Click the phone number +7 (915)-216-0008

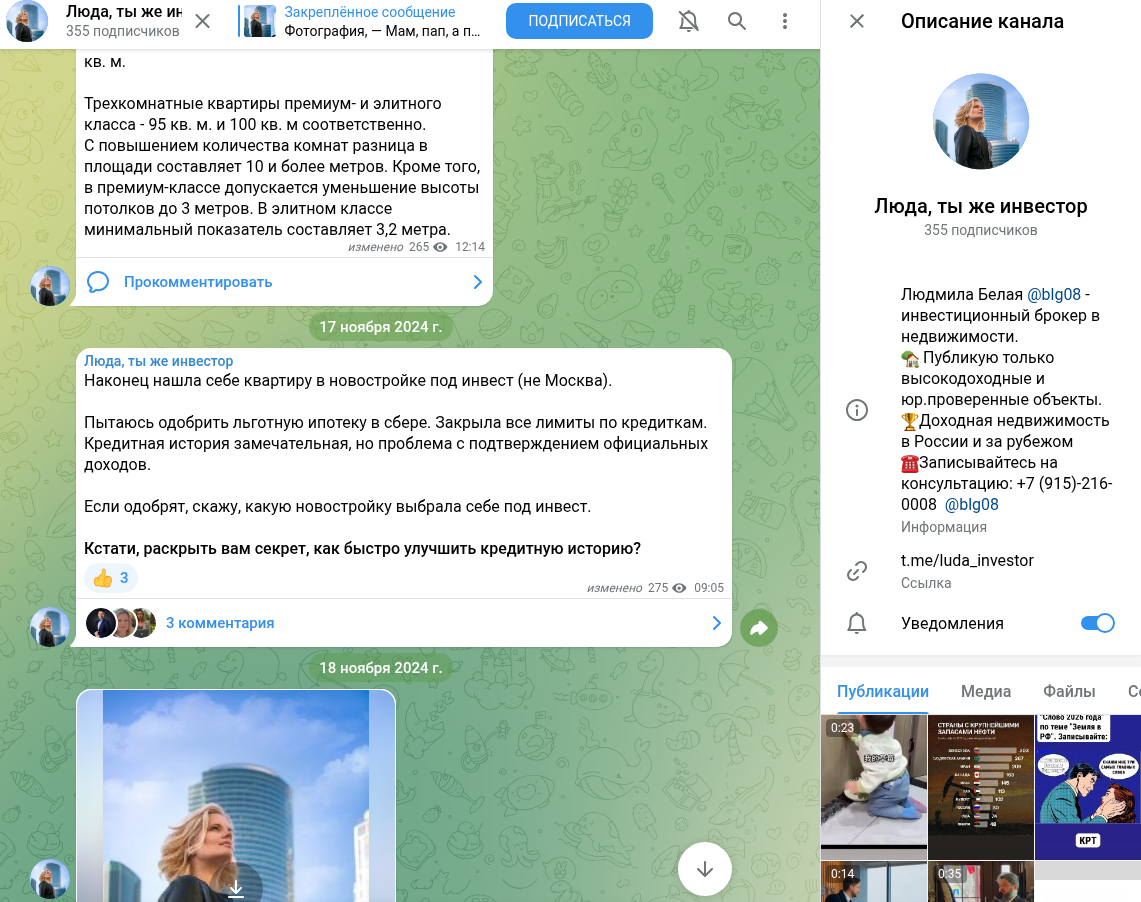[1006, 494]
